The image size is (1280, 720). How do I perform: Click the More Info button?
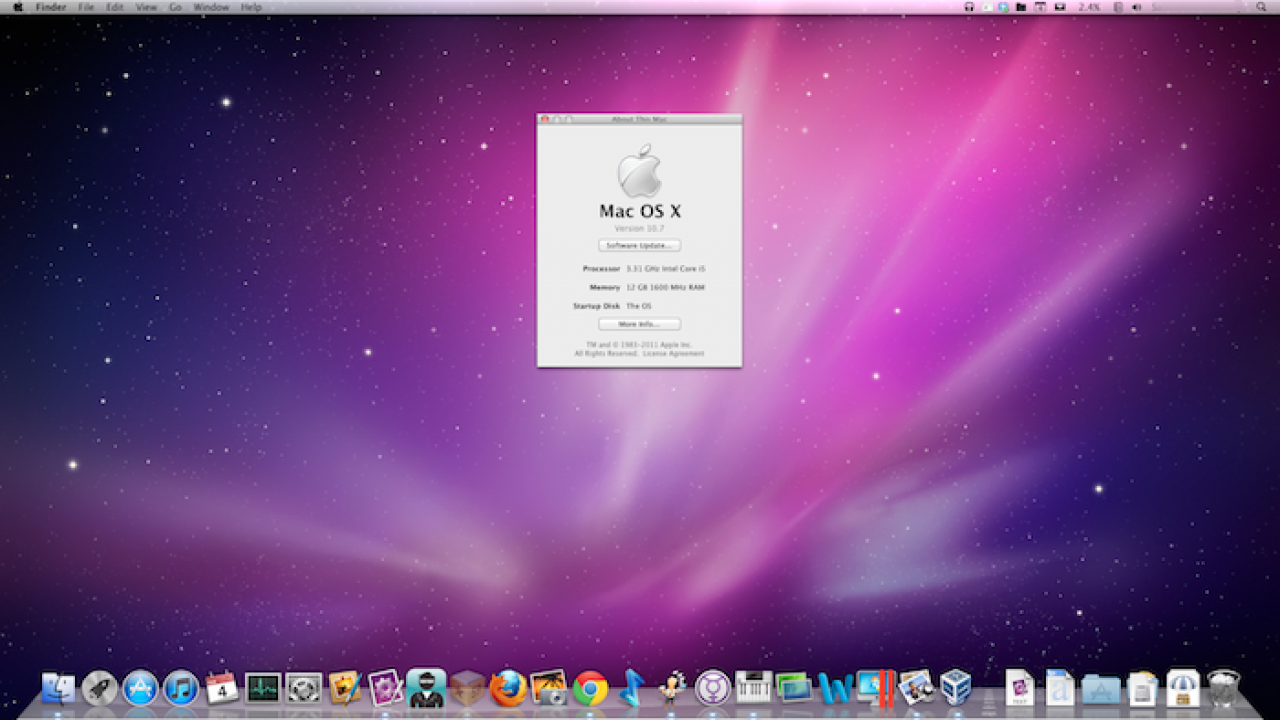[640, 324]
